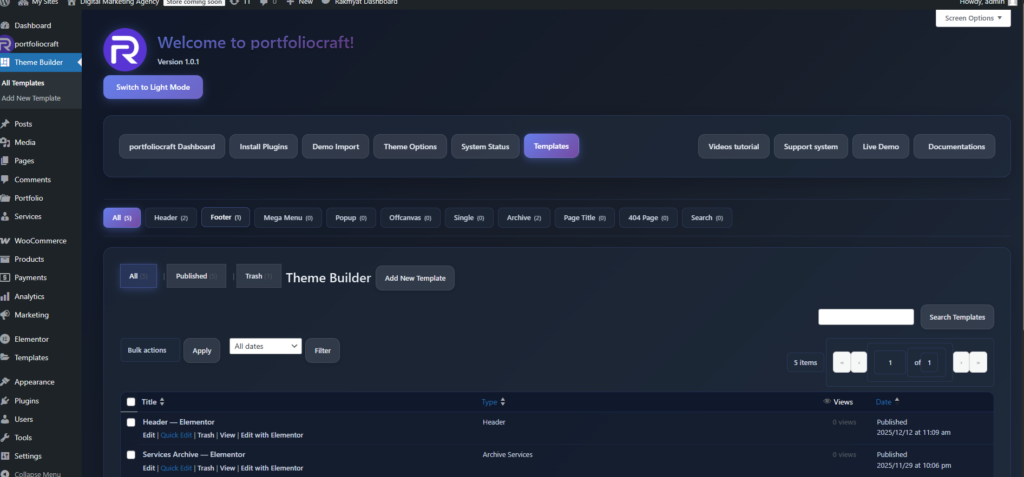This screenshot has height=477, width=1024.
Task: Open the All dates dropdown
Action: tap(265, 346)
